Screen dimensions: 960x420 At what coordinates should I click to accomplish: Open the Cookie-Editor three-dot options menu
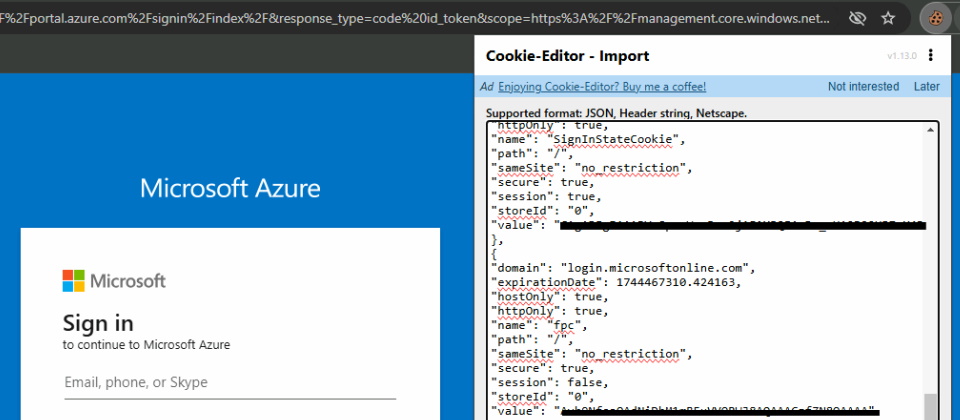pos(931,56)
